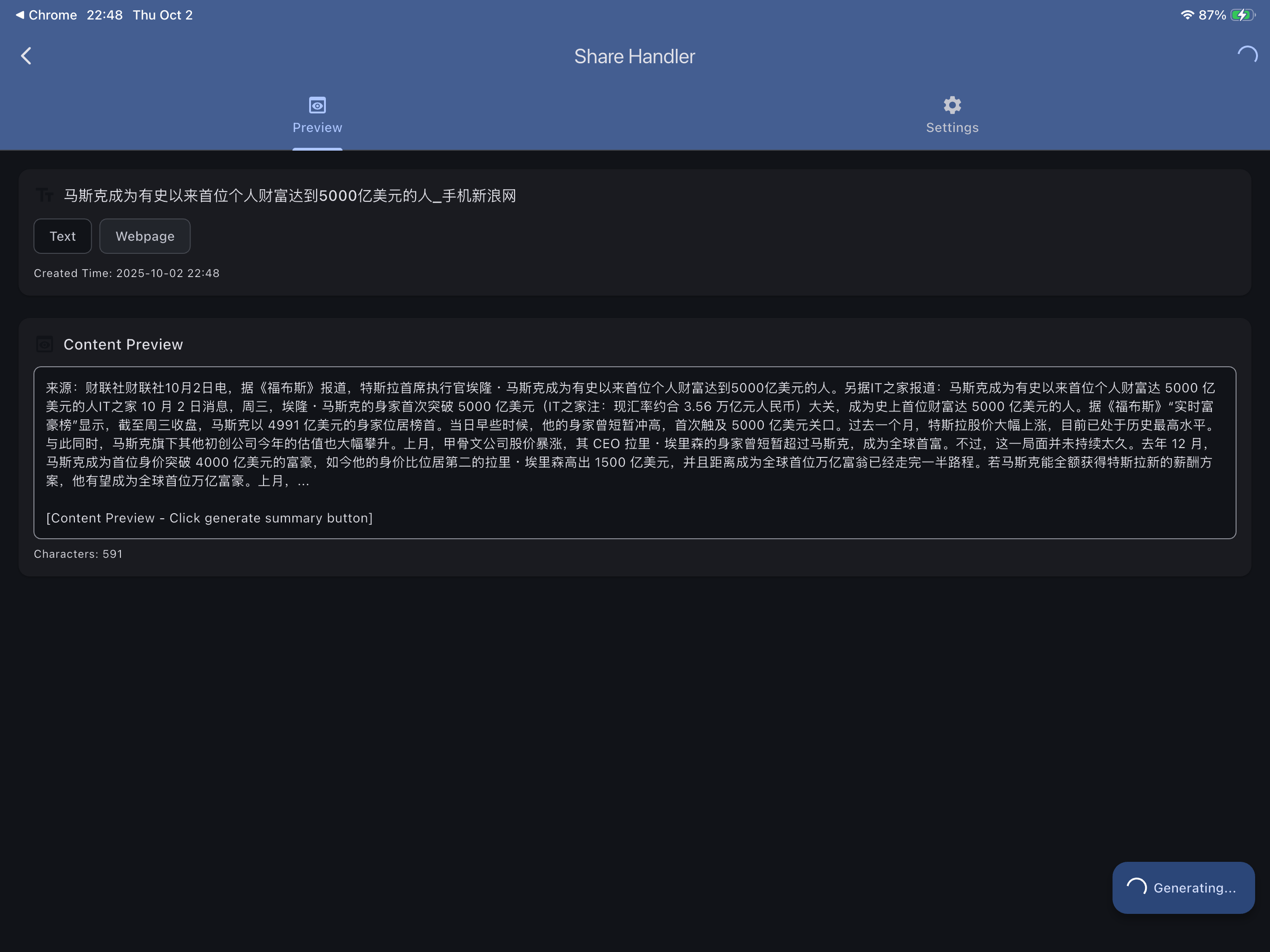1270x952 pixels.
Task: Tap the 'Content Preview' heading
Action: pyautogui.click(x=123, y=344)
